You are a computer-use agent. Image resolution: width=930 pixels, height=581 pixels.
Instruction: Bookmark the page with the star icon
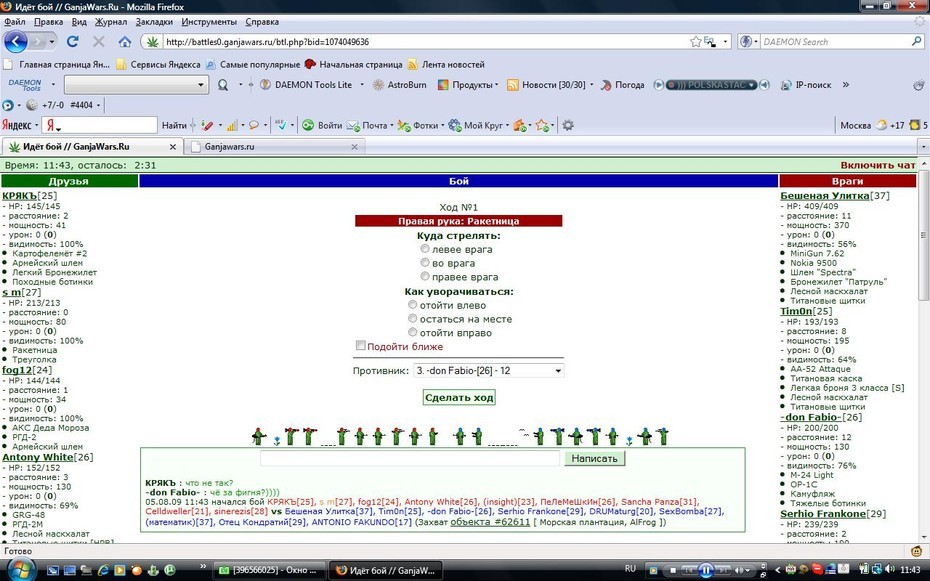(x=696, y=42)
